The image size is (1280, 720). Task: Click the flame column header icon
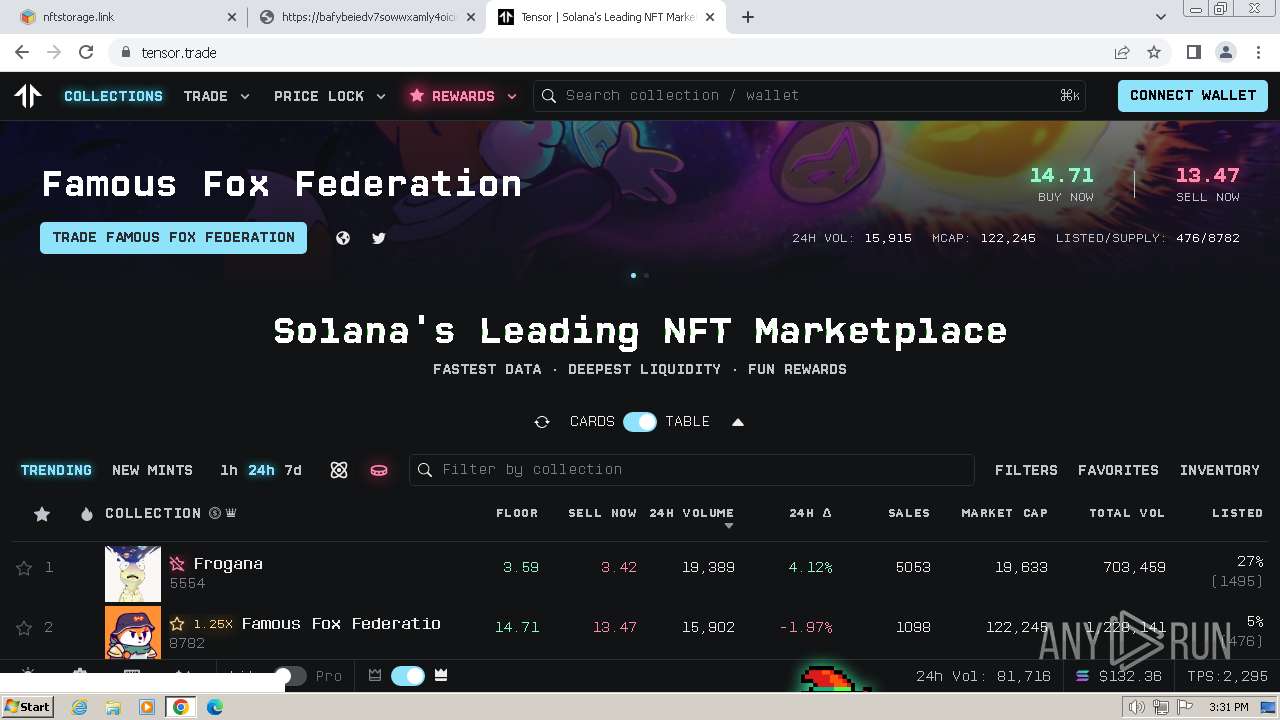point(87,514)
